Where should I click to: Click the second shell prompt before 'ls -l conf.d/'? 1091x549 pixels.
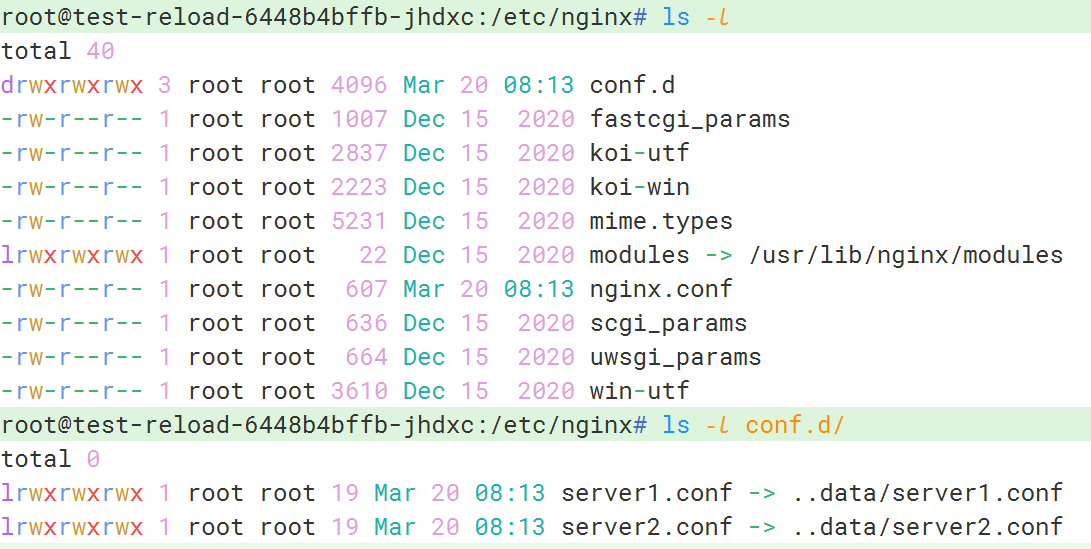click(x=324, y=424)
